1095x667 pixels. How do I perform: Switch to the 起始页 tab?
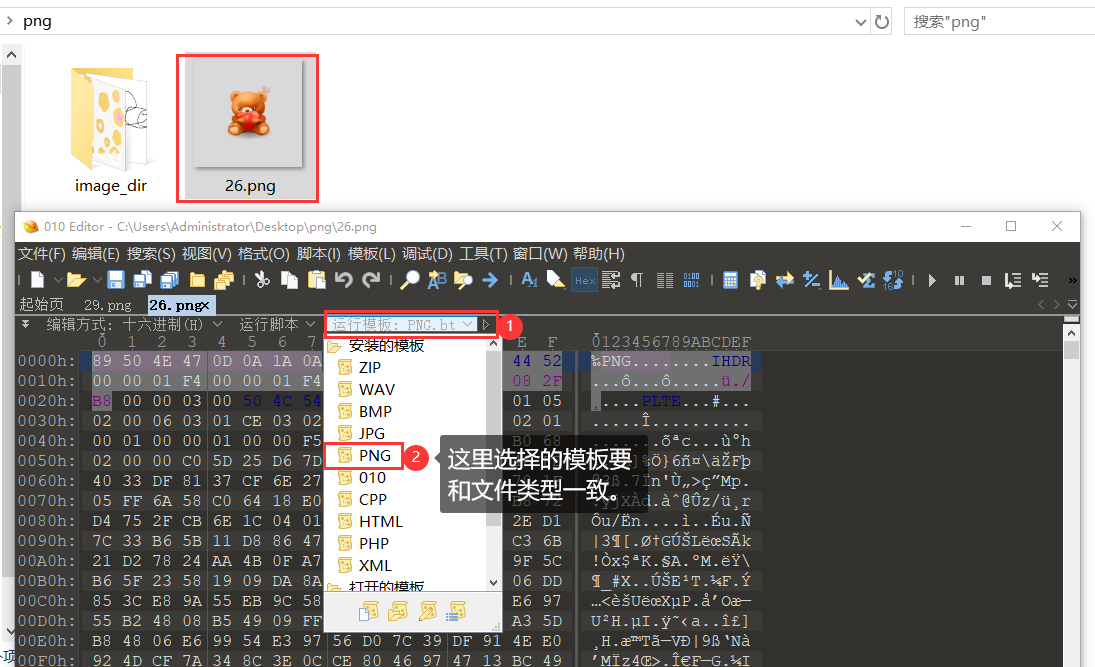[x=41, y=305]
